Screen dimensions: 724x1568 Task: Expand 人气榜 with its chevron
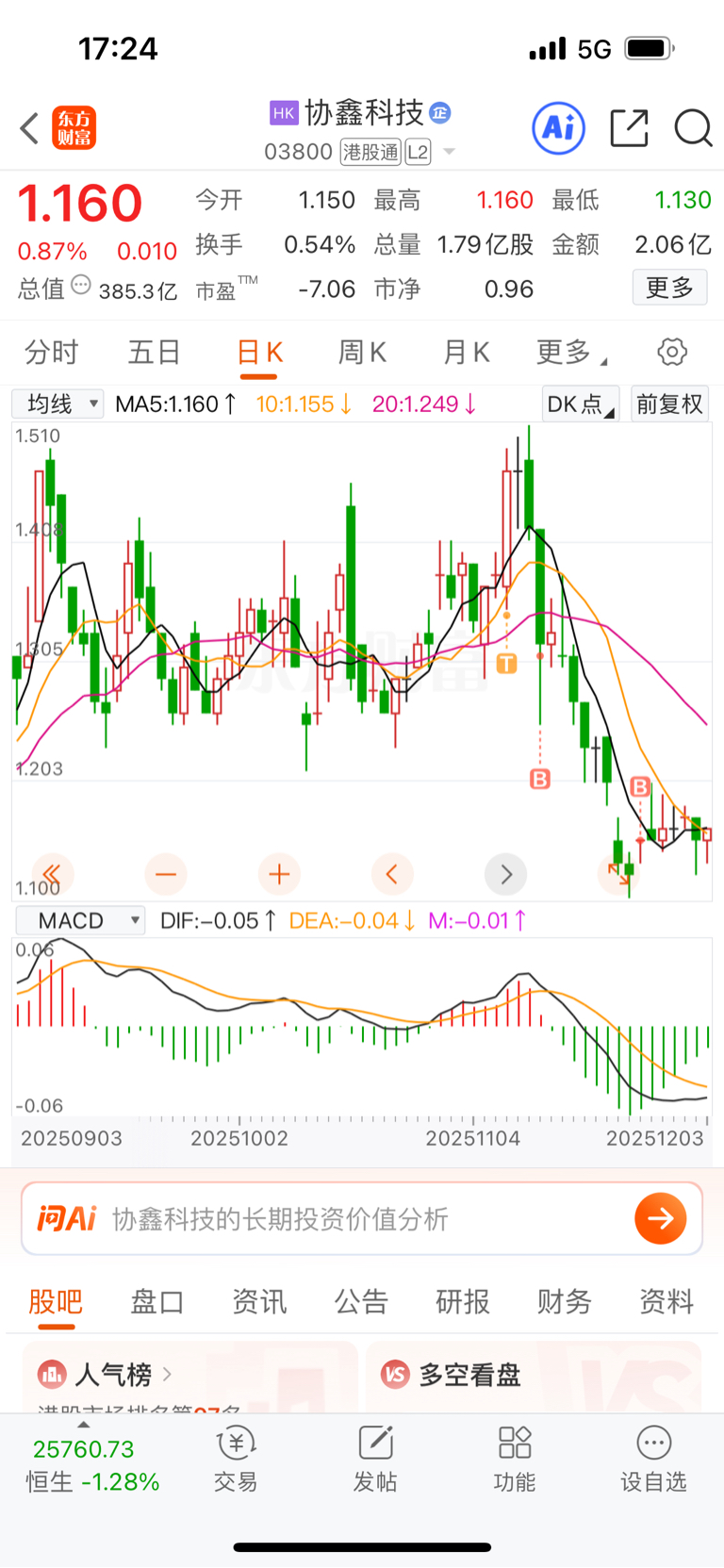pos(167,1375)
